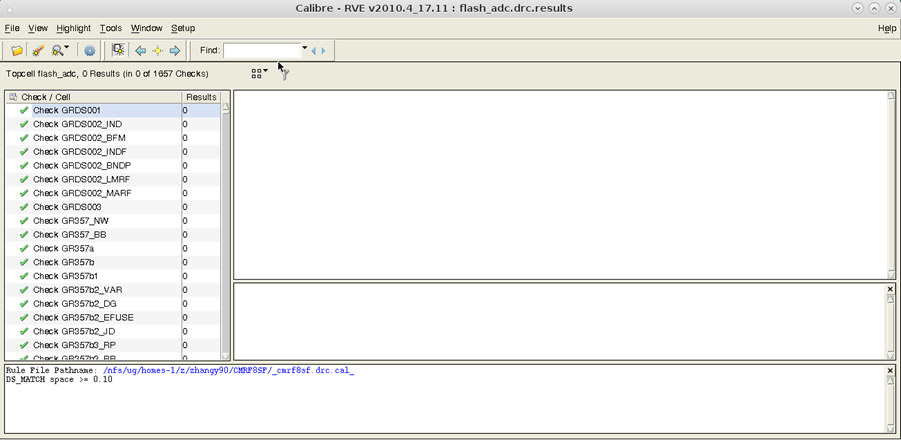Expand the Find history dropdown arrow

click(x=305, y=49)
